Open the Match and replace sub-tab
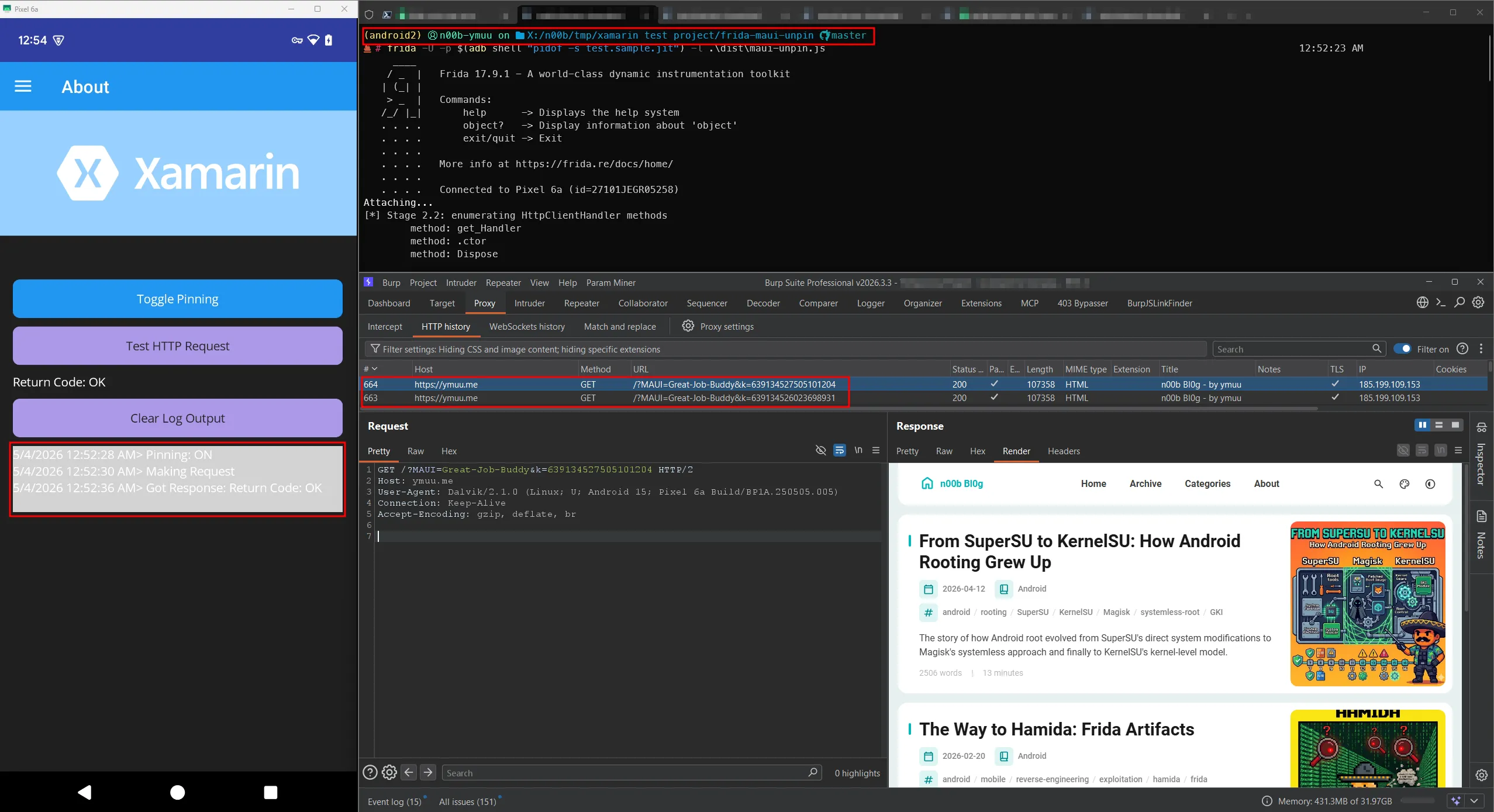This screenshot has width=1494, height=812. click(620, 326)
